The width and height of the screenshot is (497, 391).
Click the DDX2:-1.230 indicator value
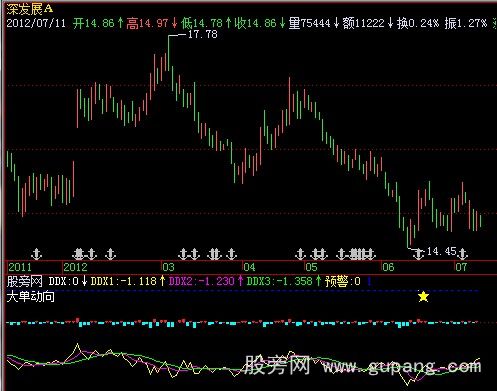pos(202,281)
